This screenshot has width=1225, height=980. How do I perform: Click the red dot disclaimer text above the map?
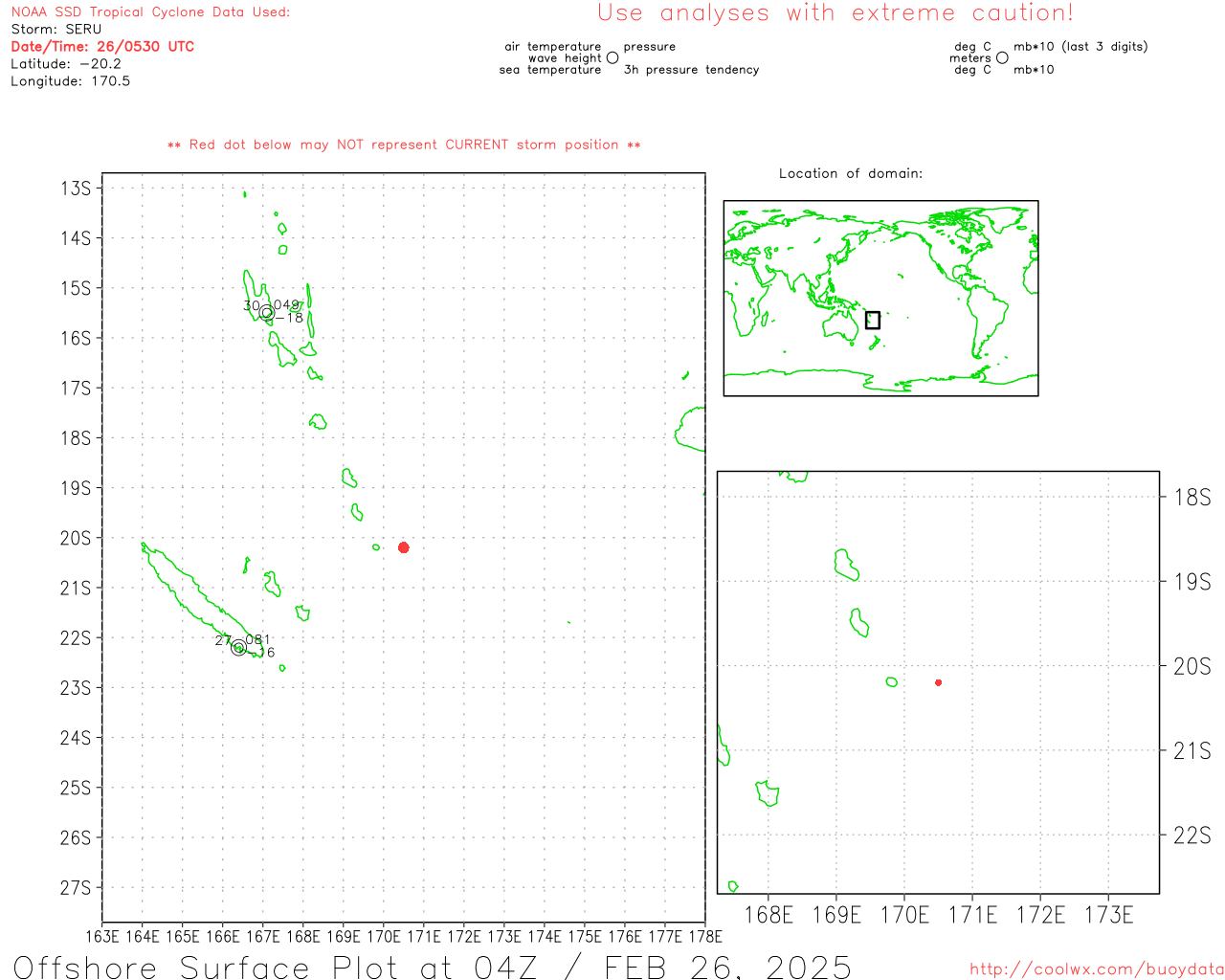click(x=404, y=145)
